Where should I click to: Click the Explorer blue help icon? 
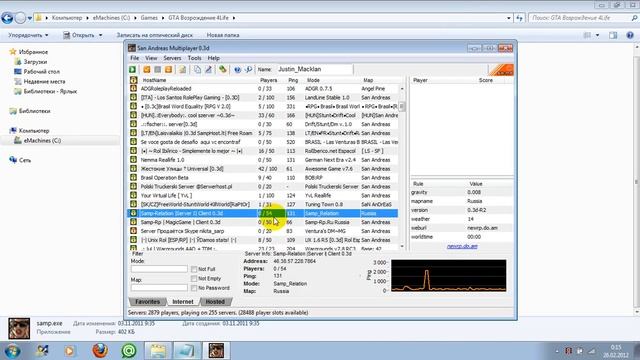point(630,35)
